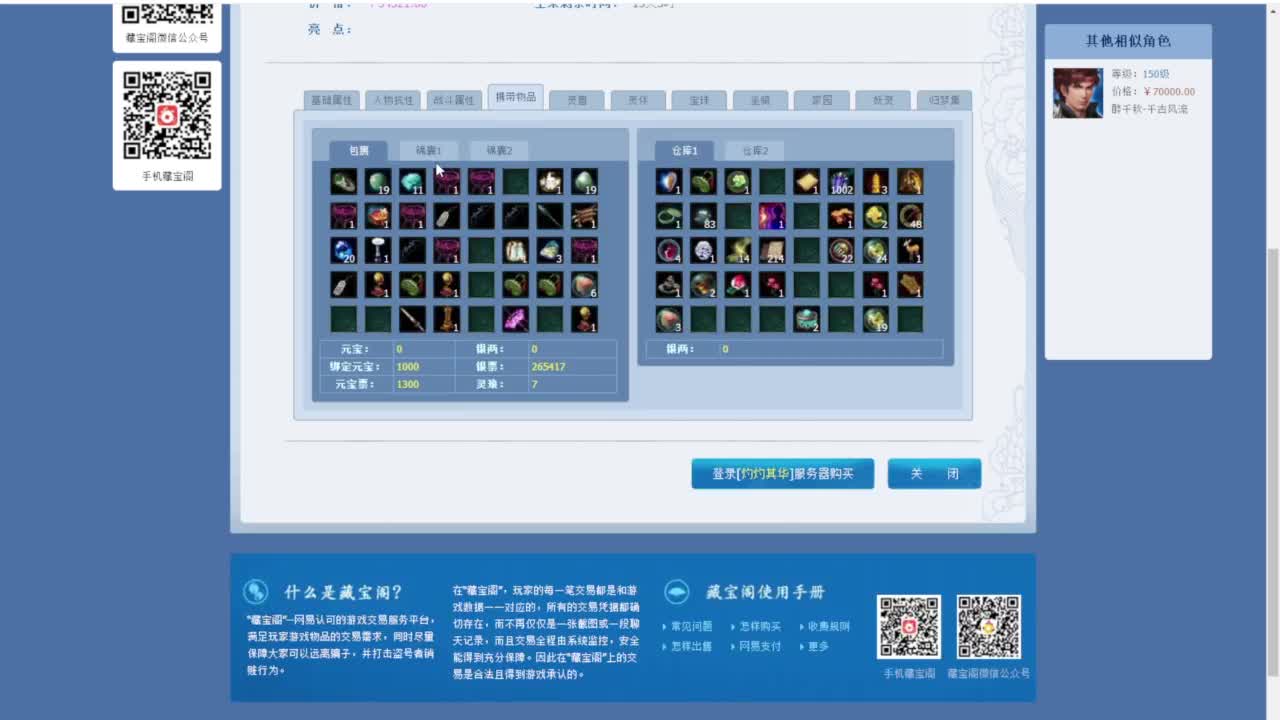Open similar character 醉千秋-千古风流

(1149, 109)
